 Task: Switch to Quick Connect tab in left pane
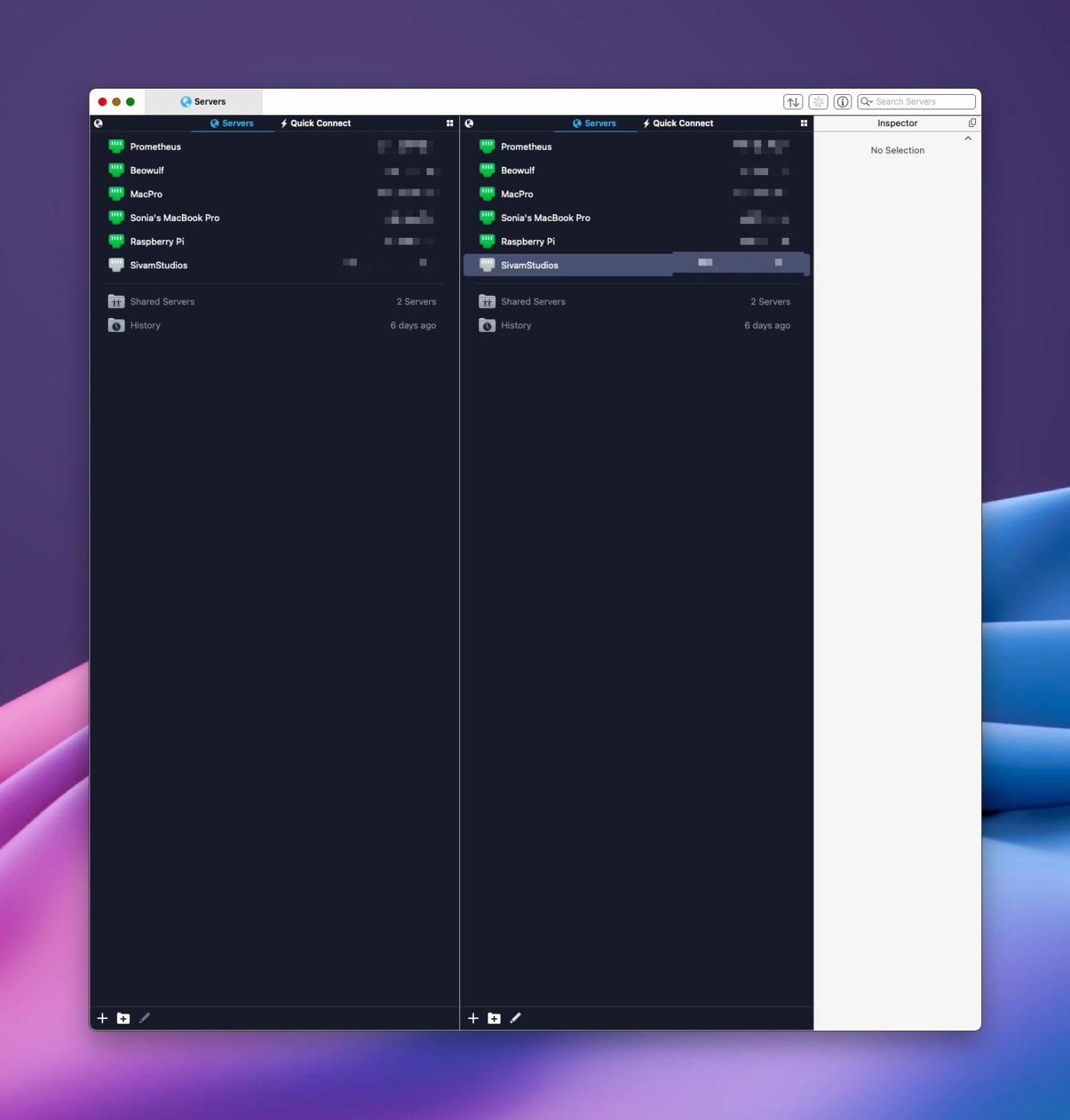click(x=316, y=123)
